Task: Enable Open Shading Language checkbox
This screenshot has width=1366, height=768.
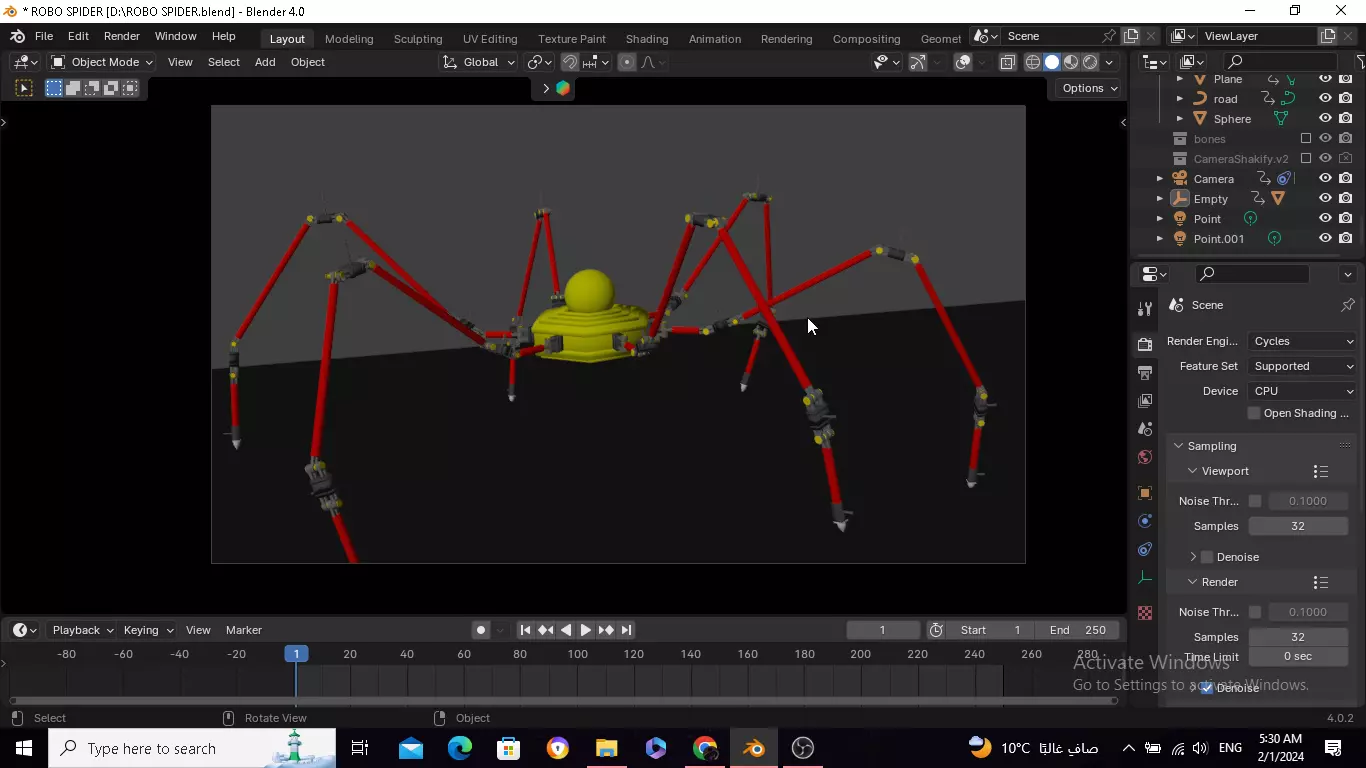Action: (1254, 413)
